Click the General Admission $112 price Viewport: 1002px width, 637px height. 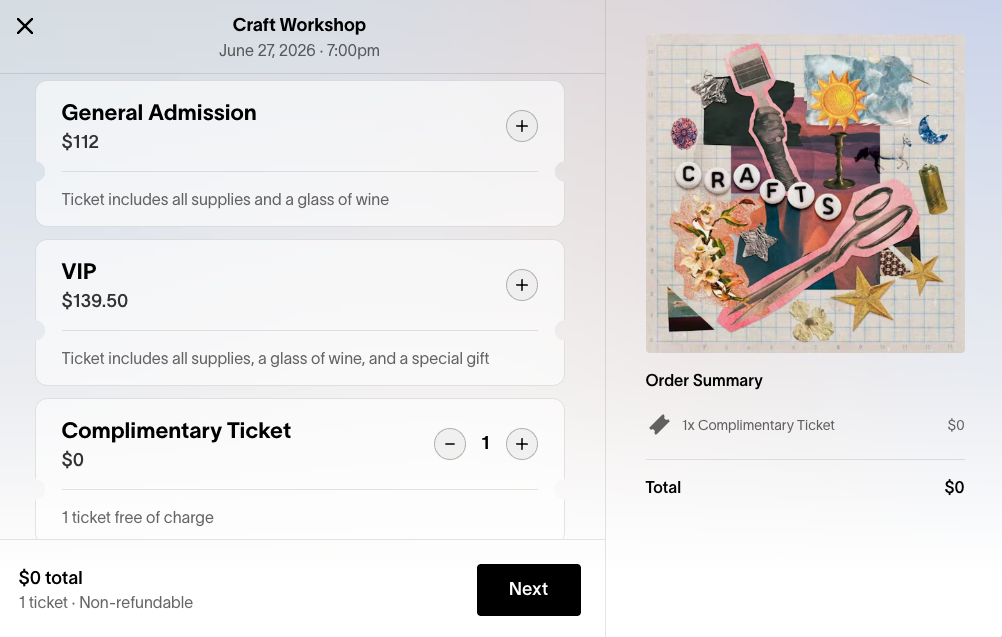point(80,142)
